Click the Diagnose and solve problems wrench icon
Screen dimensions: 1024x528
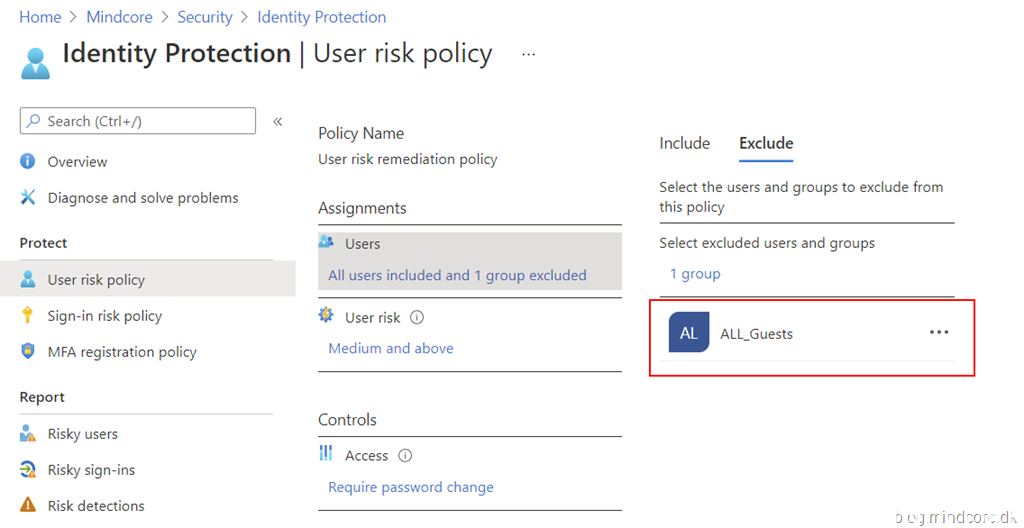click(28, 198)
